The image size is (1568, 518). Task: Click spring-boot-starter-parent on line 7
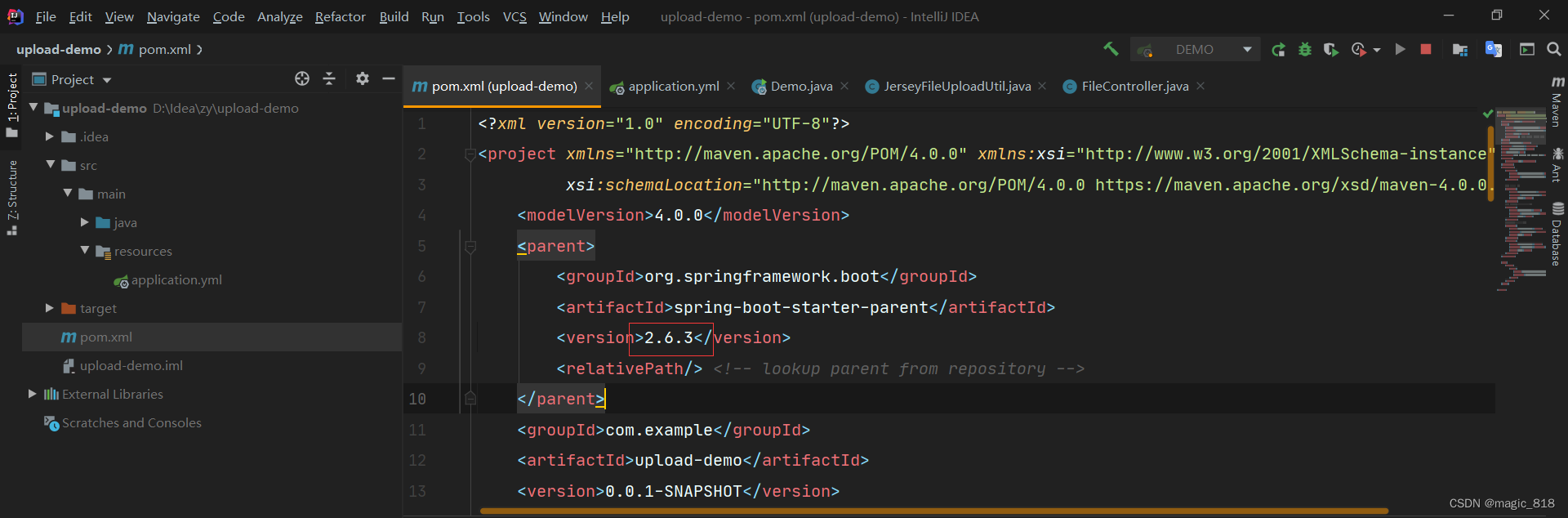point(801,308)
